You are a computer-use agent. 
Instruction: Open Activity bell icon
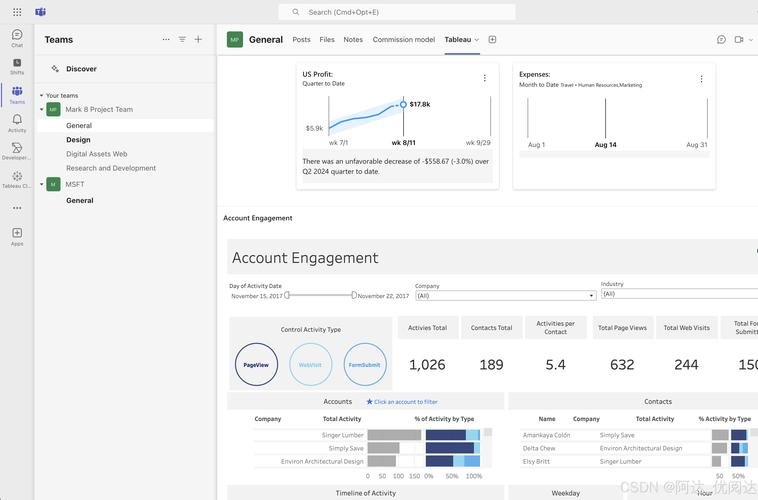coord(17,123)
